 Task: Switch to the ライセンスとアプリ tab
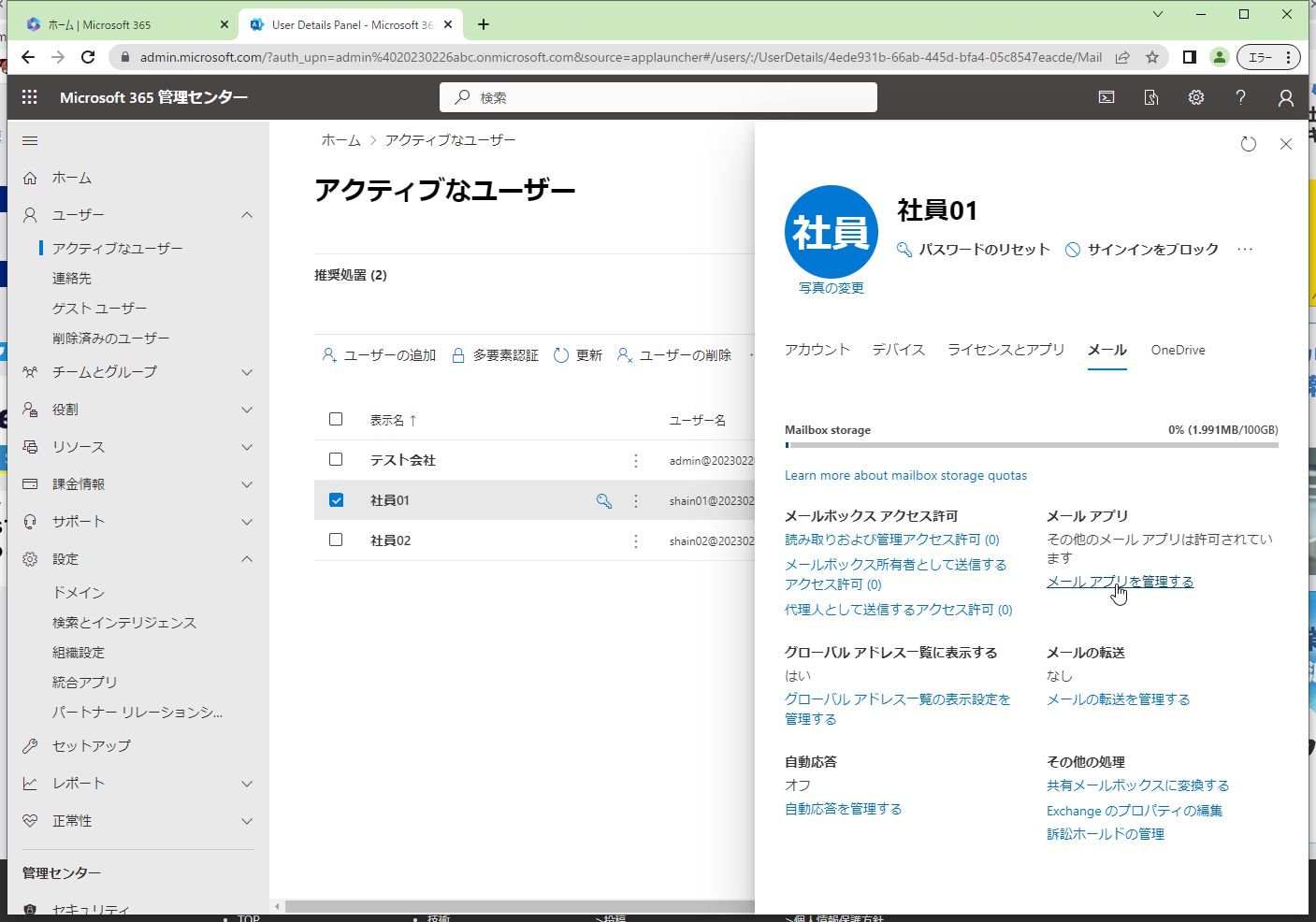pyautogui.click(x=1006, y=350)
